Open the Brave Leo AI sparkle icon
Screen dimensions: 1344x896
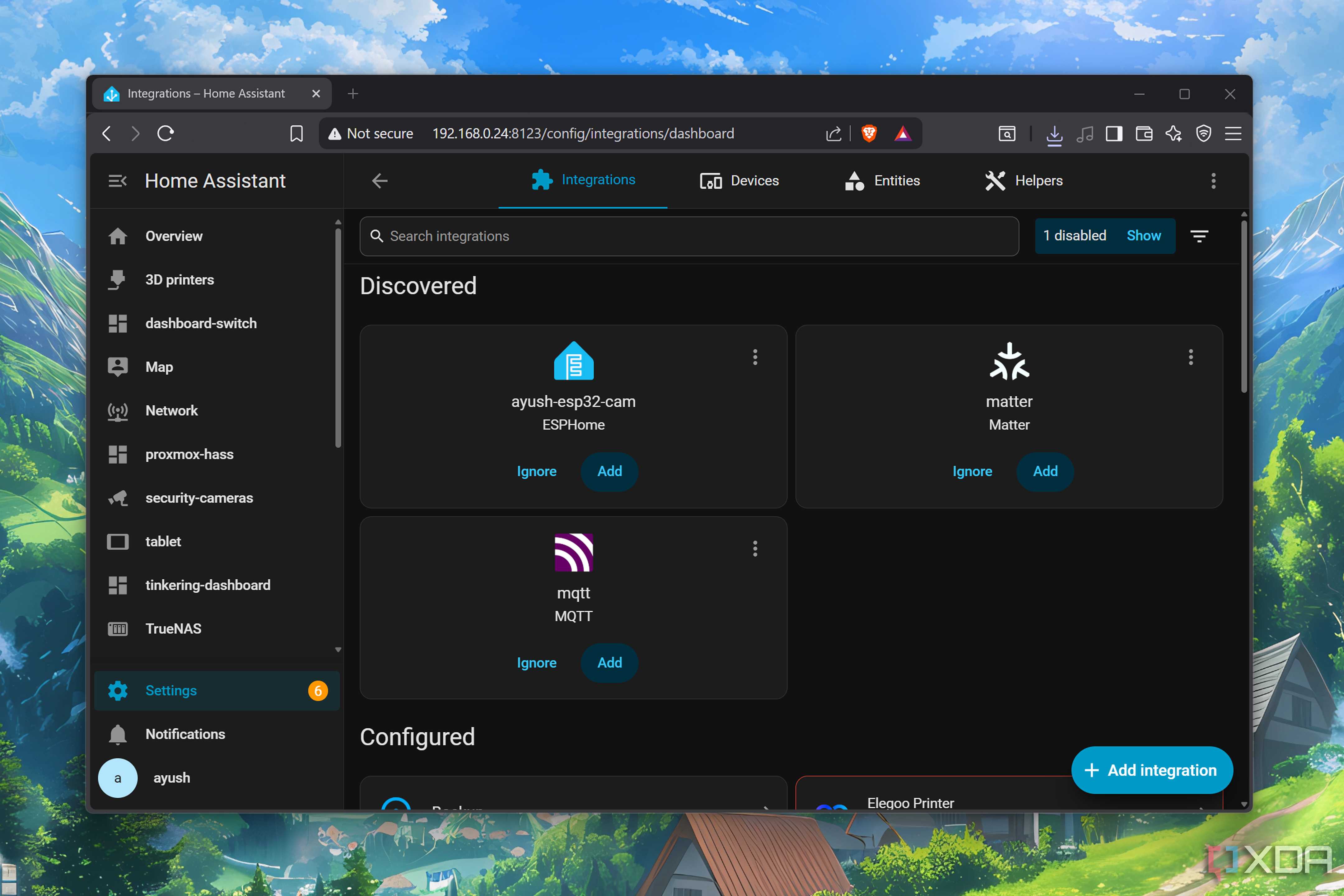tap(1174, 134)
